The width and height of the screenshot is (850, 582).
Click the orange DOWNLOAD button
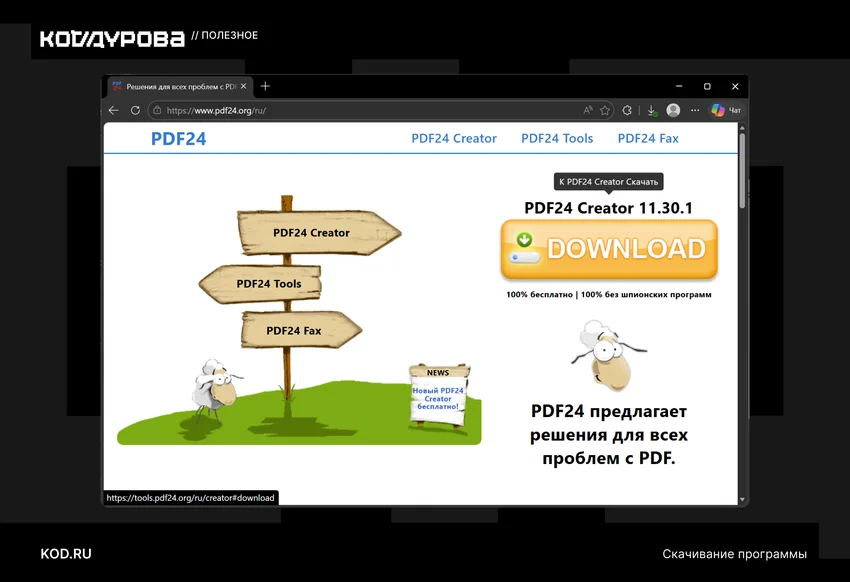coord(609,249)
